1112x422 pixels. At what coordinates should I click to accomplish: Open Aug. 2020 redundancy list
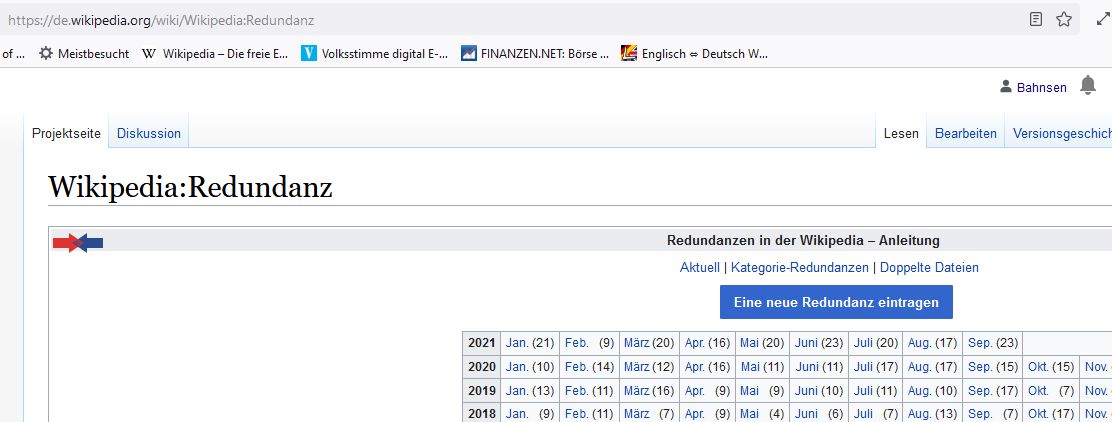coord(920,367)
